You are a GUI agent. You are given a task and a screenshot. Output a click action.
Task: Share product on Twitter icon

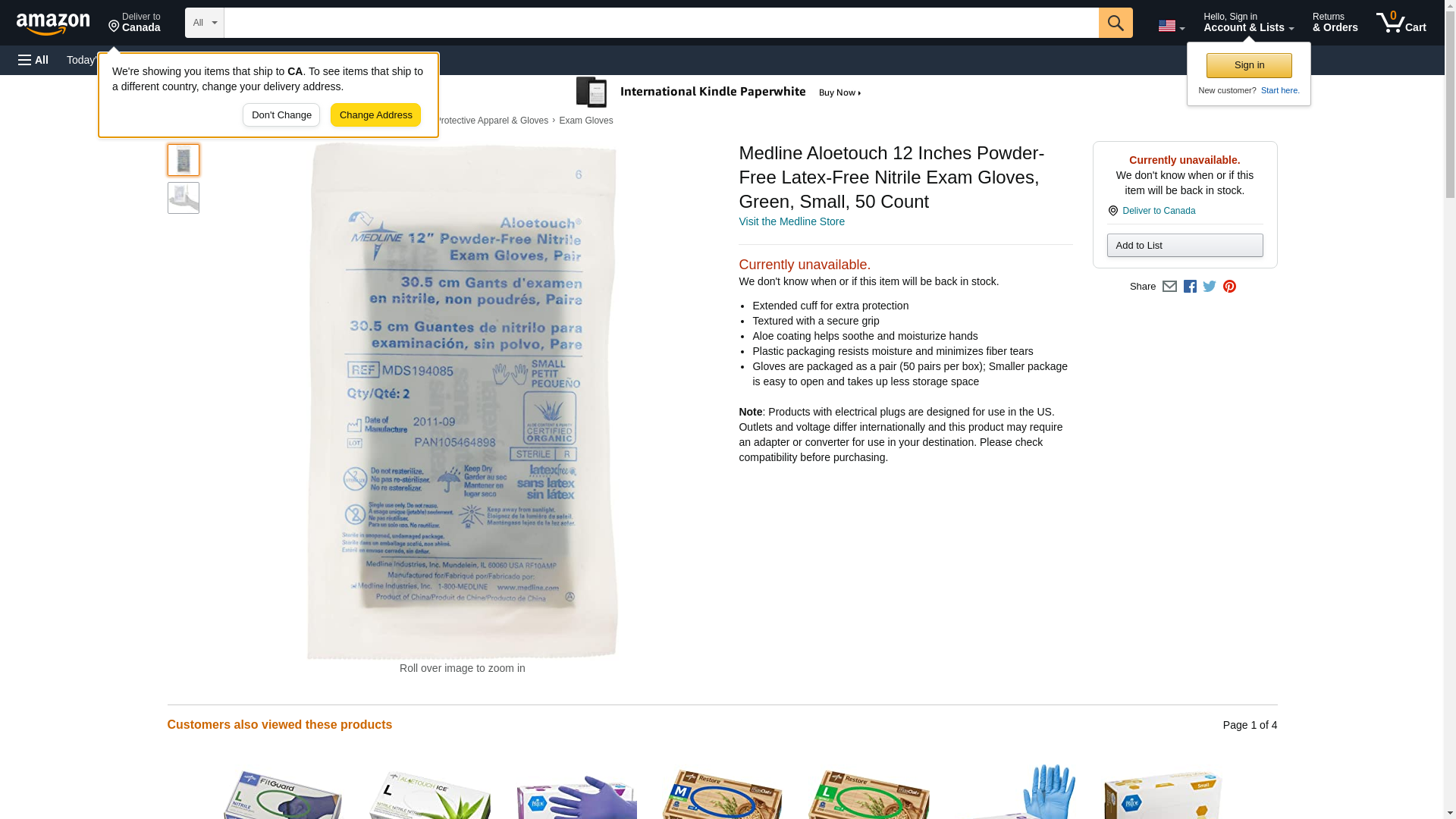coord(1210,287)
